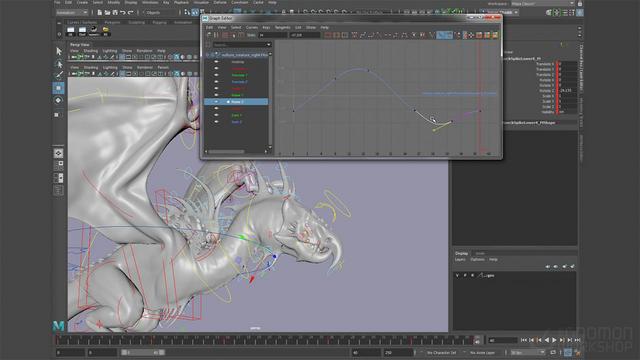Choose the Lasso Select tool

[59, 64]
